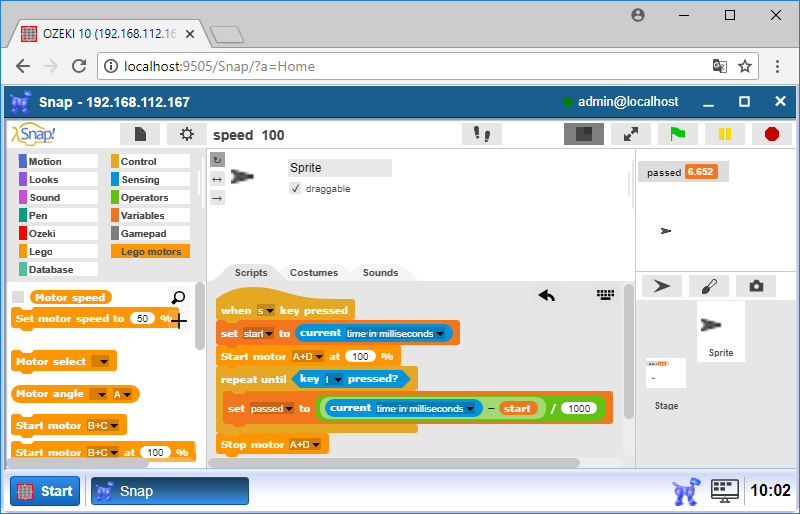Open B+C dropdown in palette Start motor block
The image size is (800, 514).
[103, 425]
